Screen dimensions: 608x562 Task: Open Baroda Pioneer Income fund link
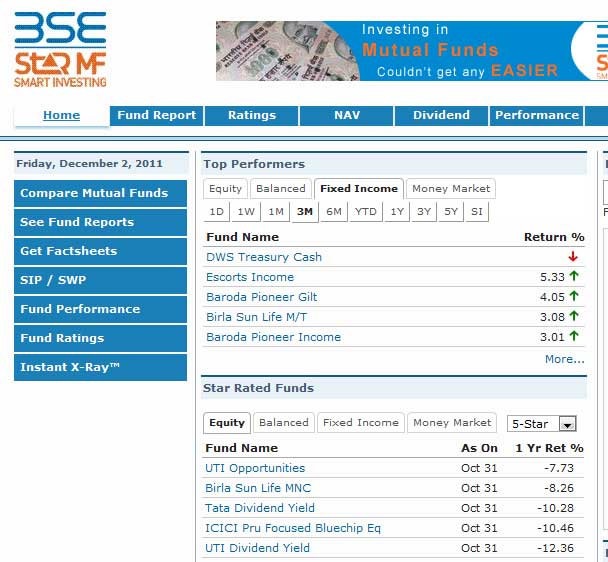(x=274, y=337)
